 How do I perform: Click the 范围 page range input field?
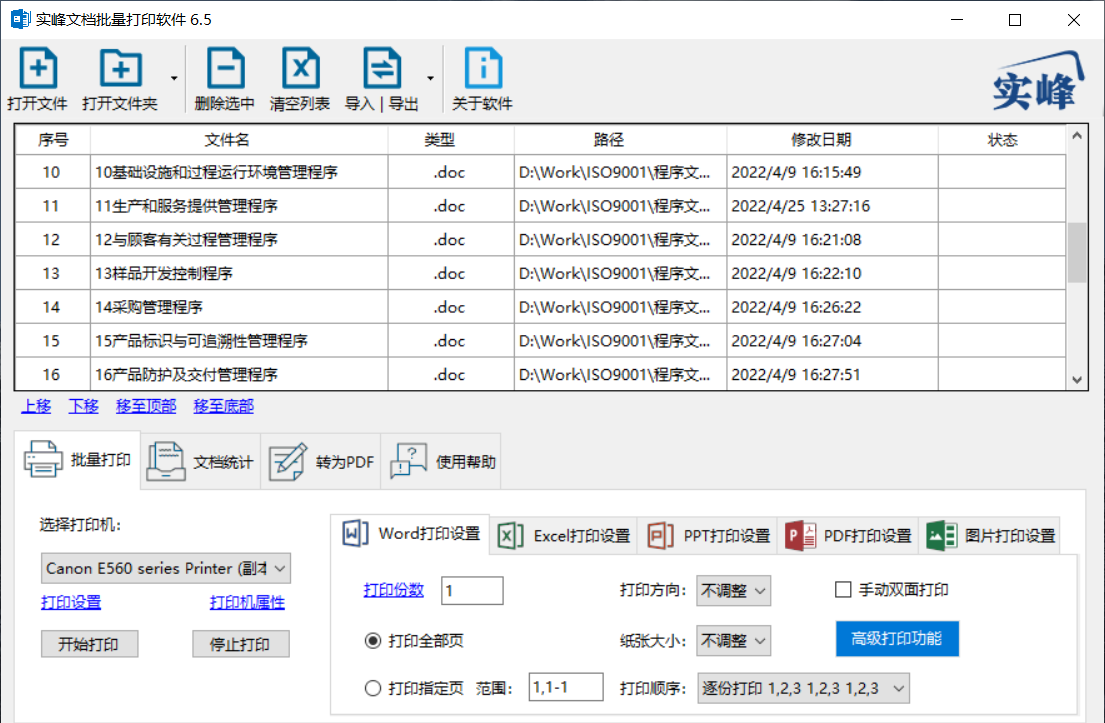566,687
